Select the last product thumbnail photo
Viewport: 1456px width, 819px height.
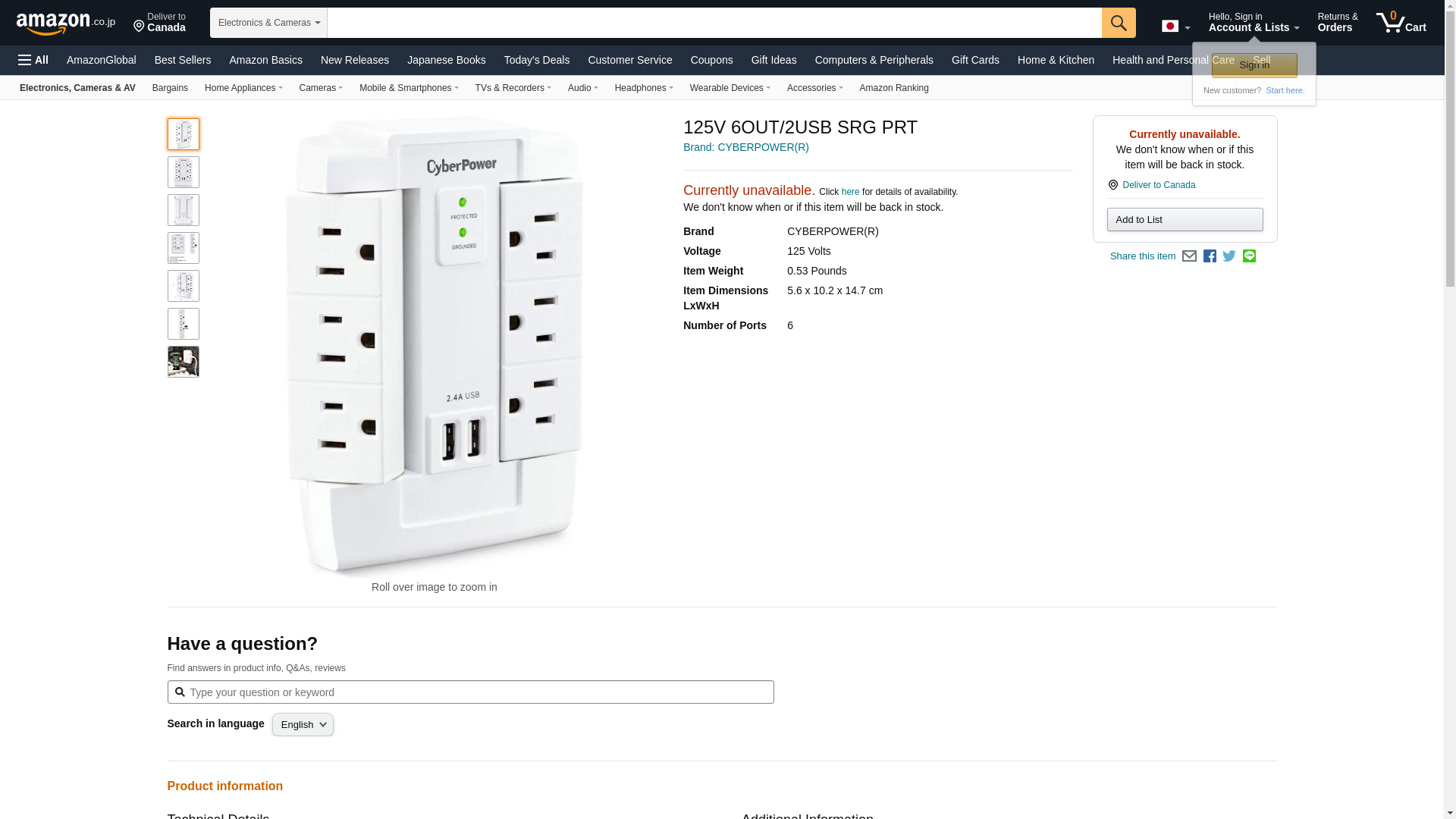click(184, 362)
